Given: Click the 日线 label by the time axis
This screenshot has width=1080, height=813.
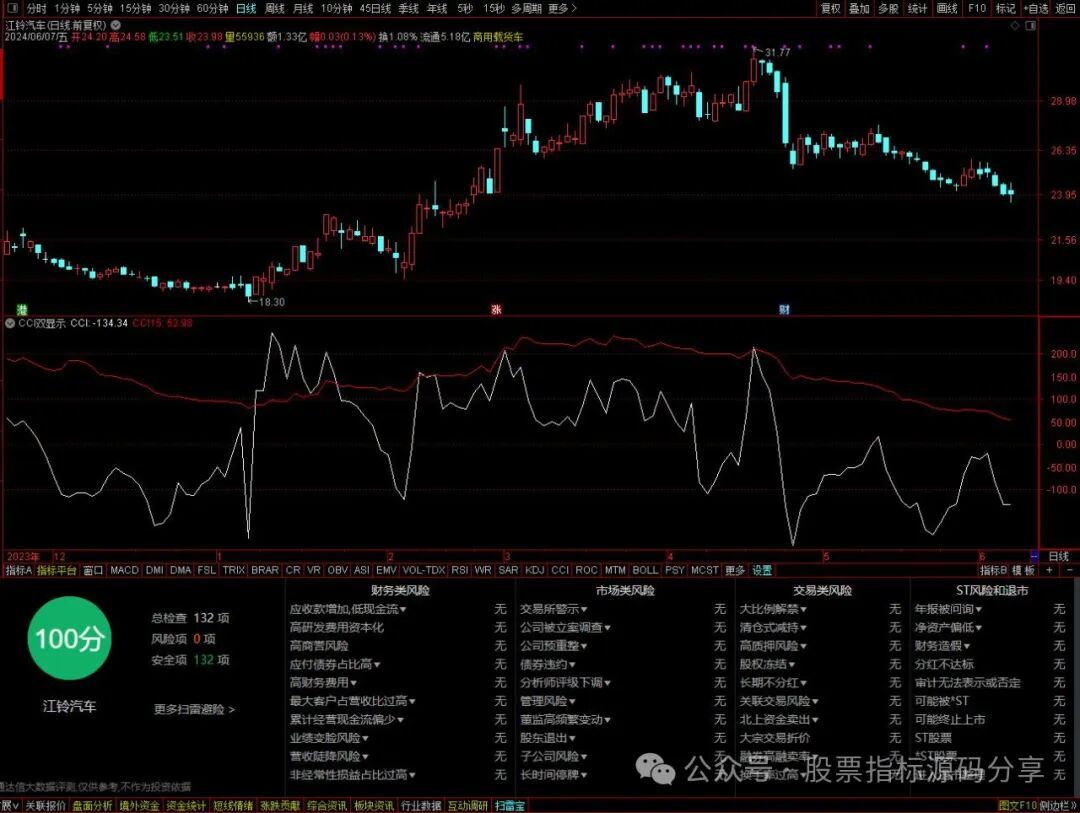Looking at the screenshot, I should click(1059, 556).
